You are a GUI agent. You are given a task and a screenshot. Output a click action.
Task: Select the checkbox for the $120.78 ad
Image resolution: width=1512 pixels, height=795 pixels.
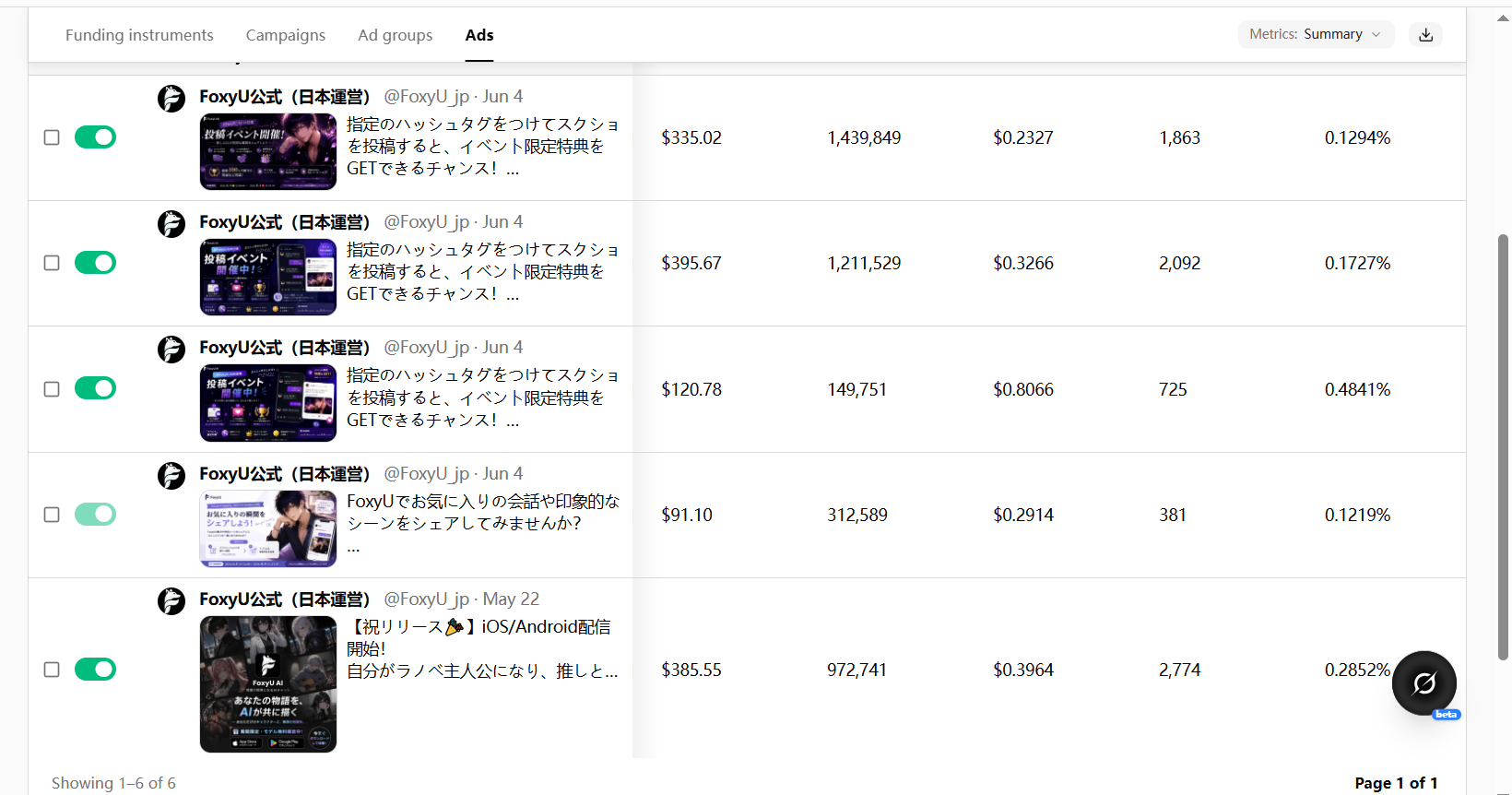(x=52, y=389)
